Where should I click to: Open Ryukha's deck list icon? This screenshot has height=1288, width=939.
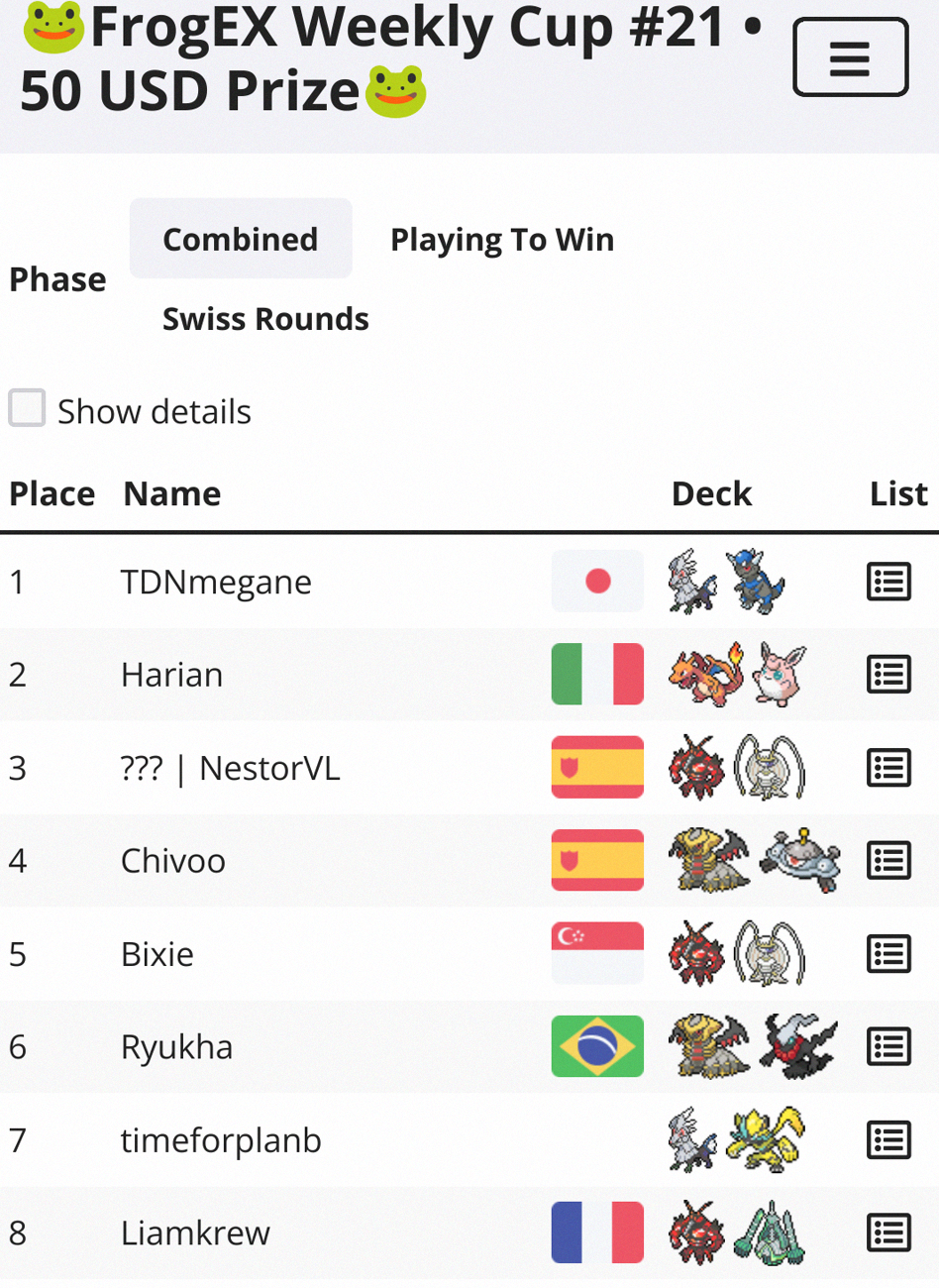888,1047
